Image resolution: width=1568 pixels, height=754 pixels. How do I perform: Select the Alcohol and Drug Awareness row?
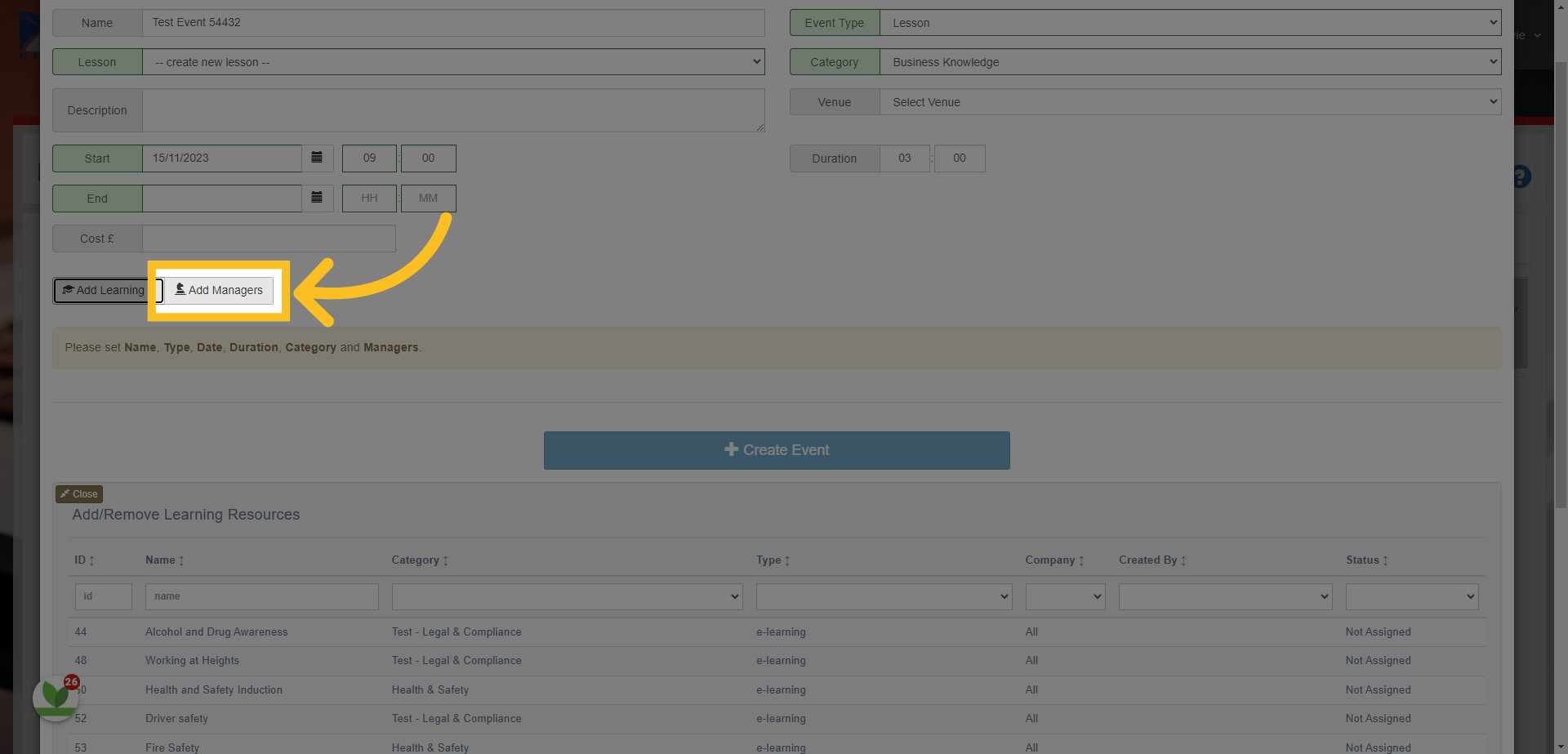point(778,632)
